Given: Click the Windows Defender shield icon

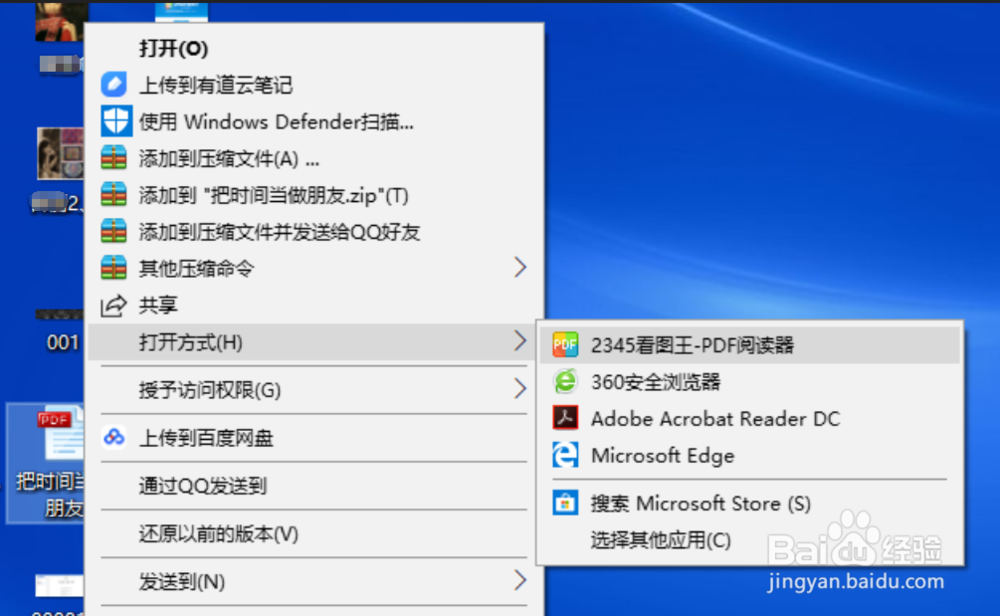Looking at the screenshot, I should point(116,121).
